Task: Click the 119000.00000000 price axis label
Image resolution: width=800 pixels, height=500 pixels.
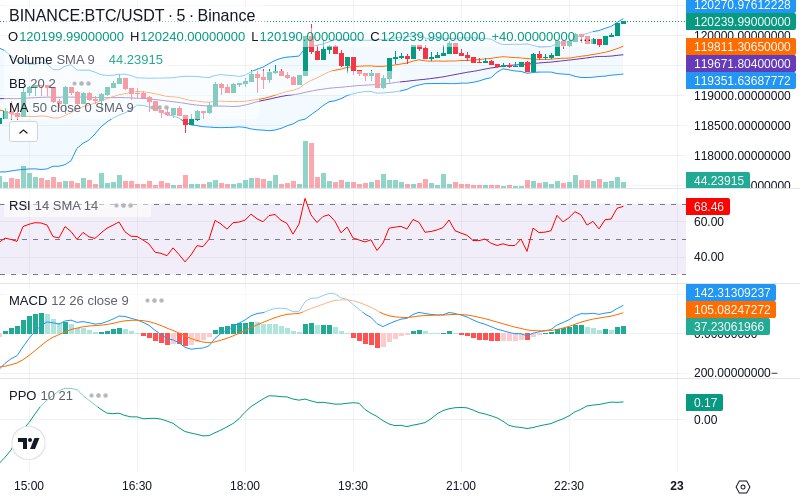Action: pyautogui.click(x=742, y=96)
